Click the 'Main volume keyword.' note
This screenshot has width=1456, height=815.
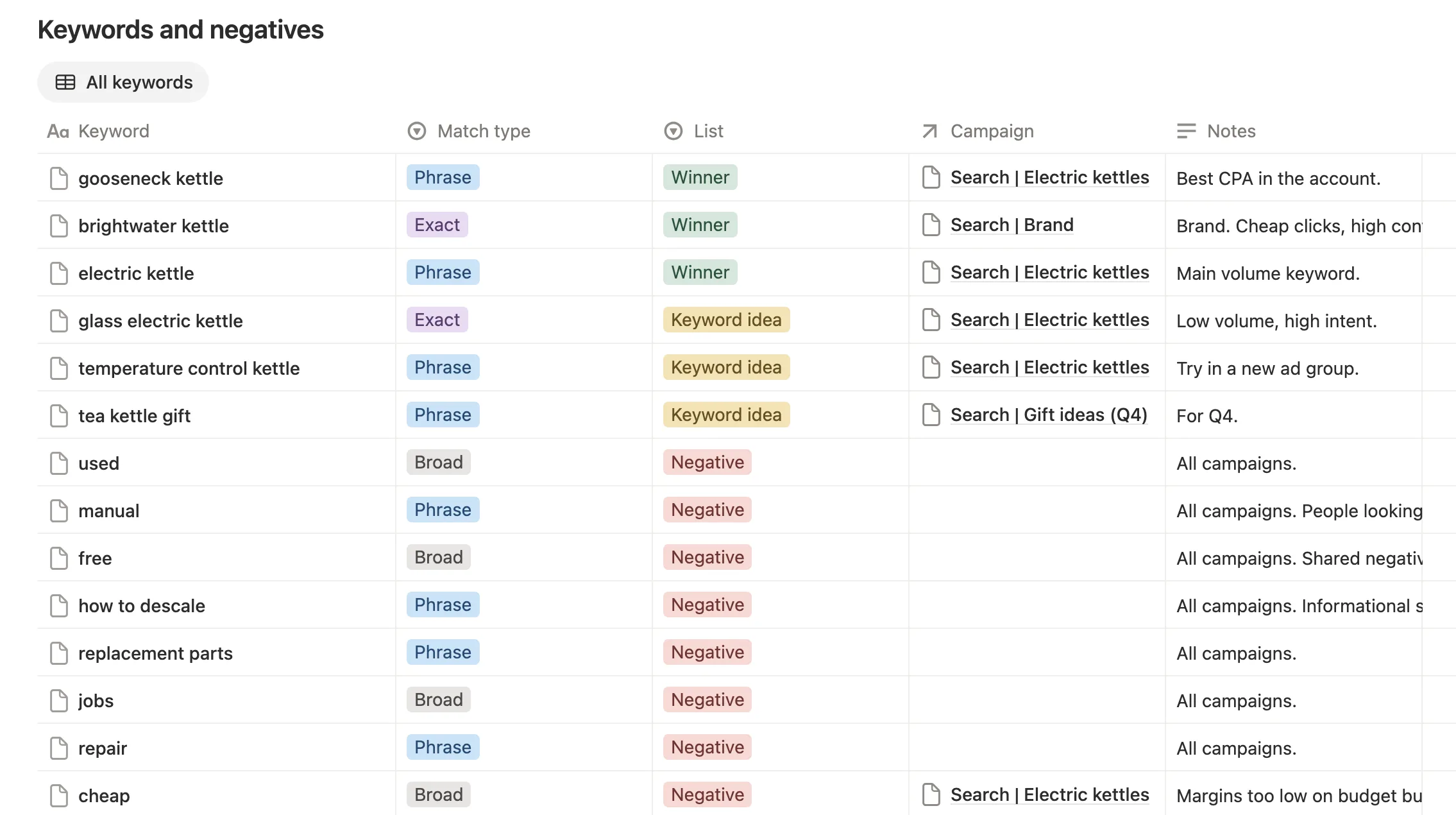(x=1267, y=273)
